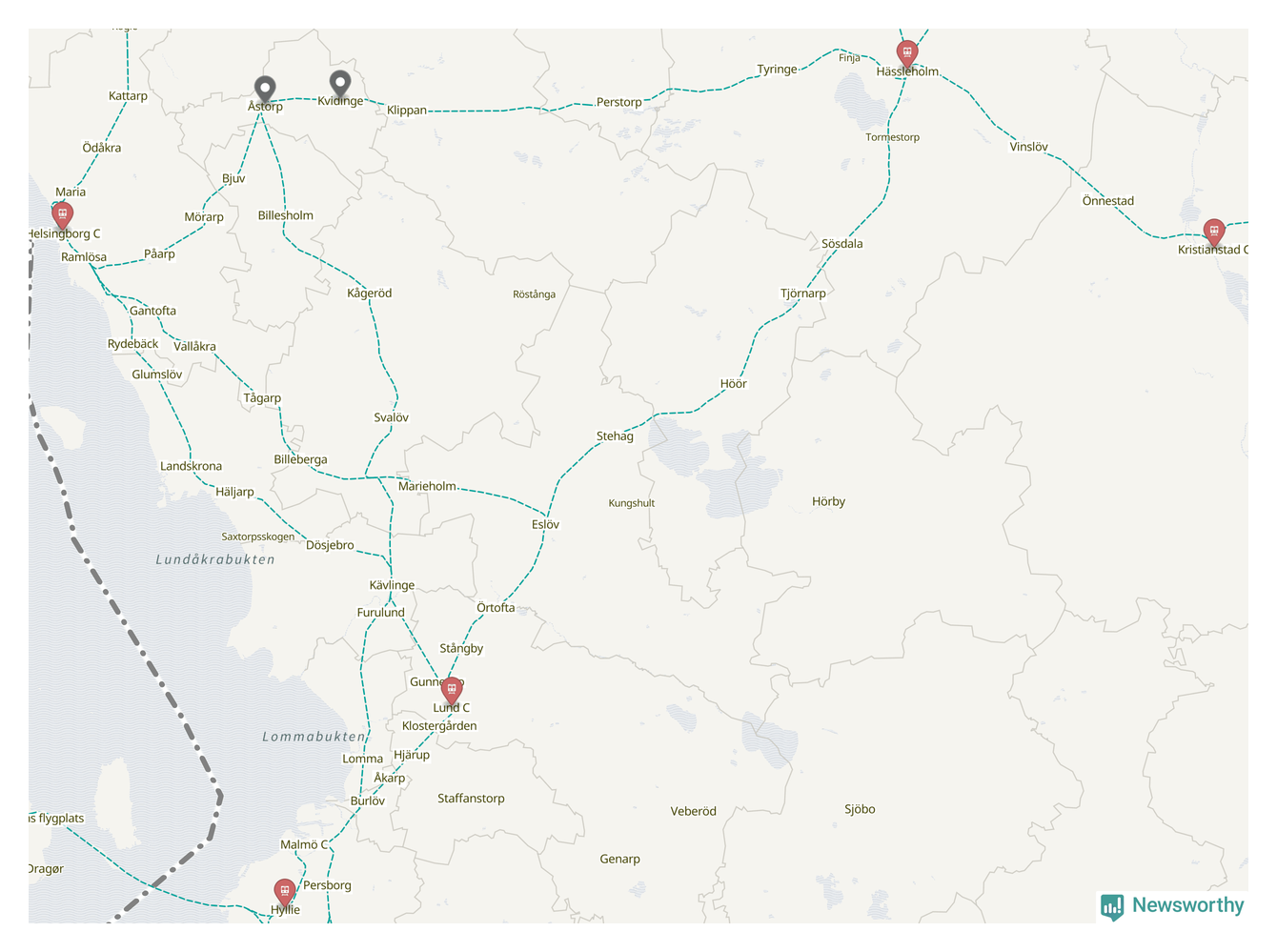The image size is (1277, 952).
Task: Click the Landskrona town label
Action: pos(191,466)
